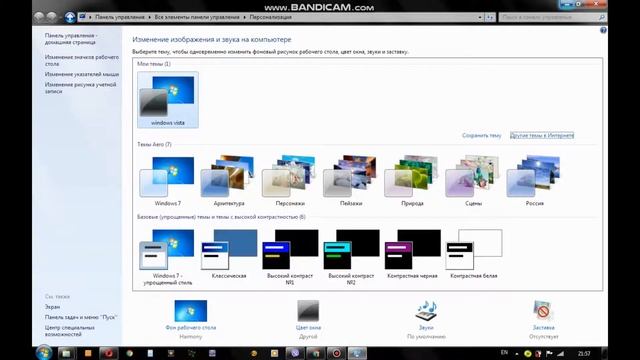Click Персонализация breadcrumb segment
The width and height of the screenshot is (640, 360).
click(x=270, y=17)
